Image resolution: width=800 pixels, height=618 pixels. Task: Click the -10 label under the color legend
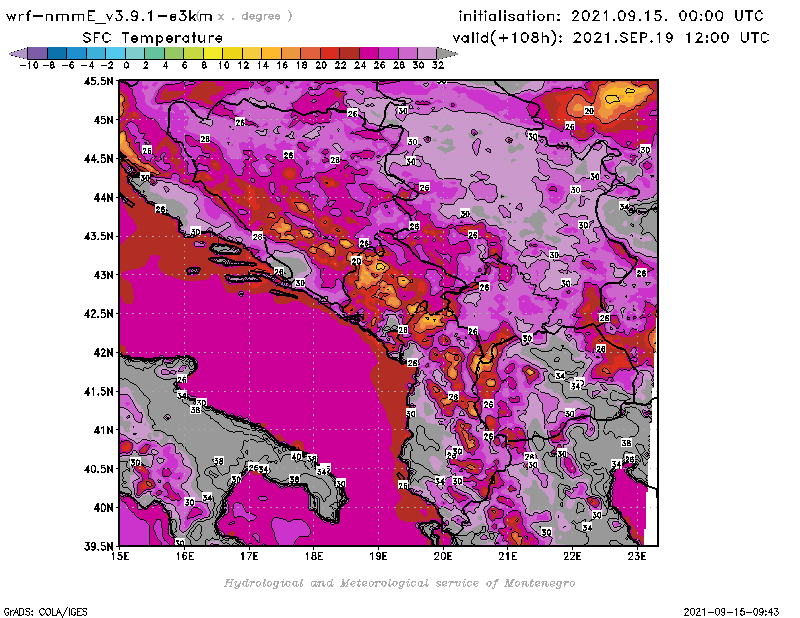pyautogui.click(x=29, y=65)
